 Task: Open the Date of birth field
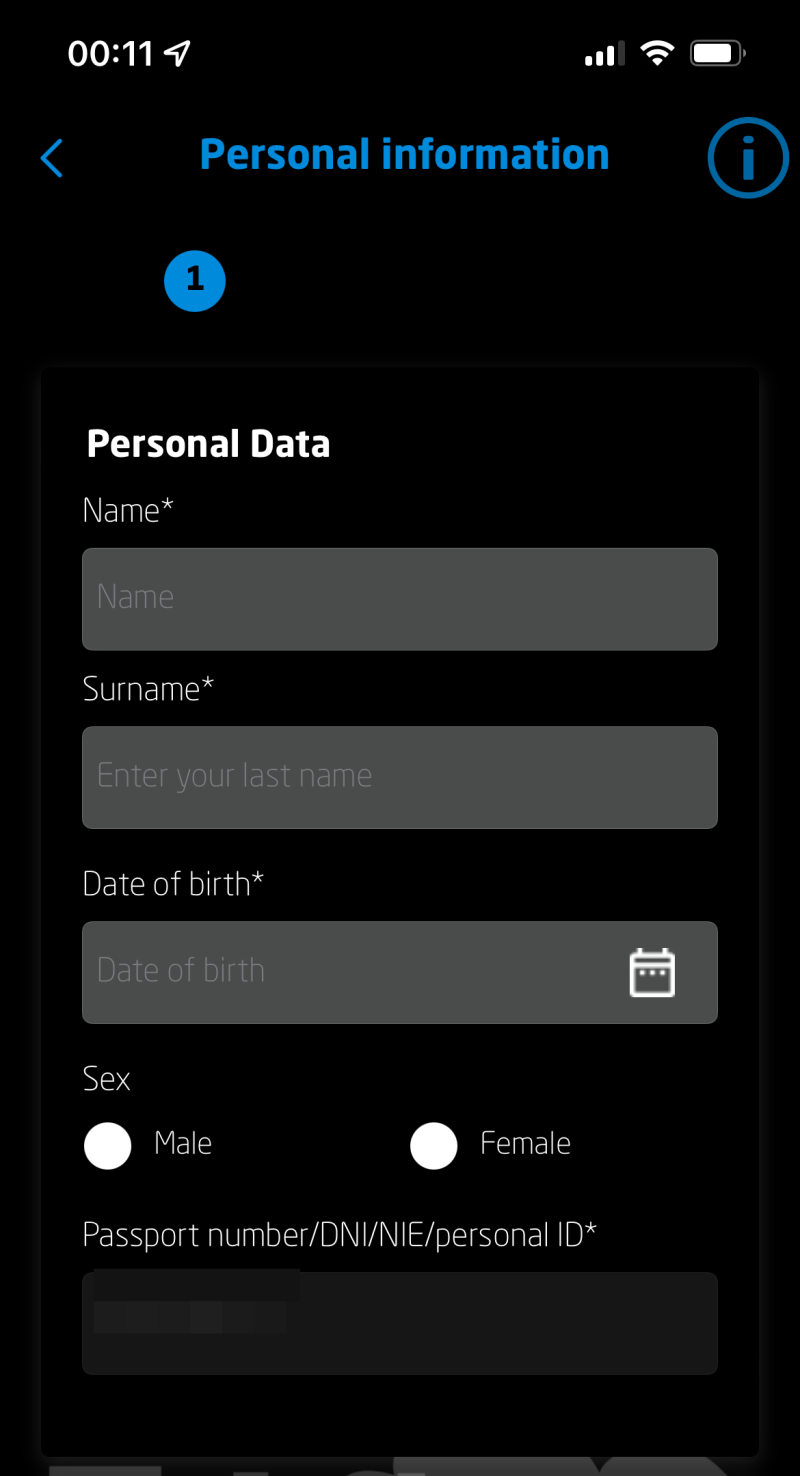pyautogui.click(x=350, y=972)
